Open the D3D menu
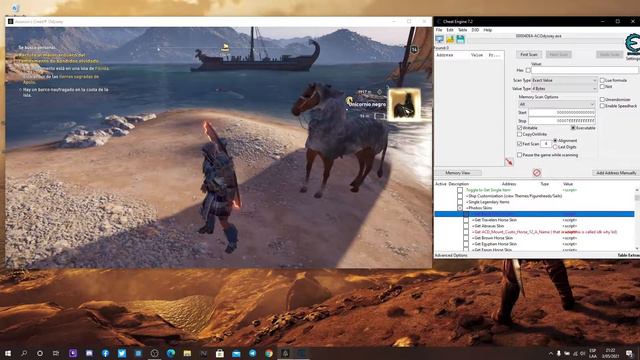The height and width of the screenshot is (360, 640). (x=475, y=30)
